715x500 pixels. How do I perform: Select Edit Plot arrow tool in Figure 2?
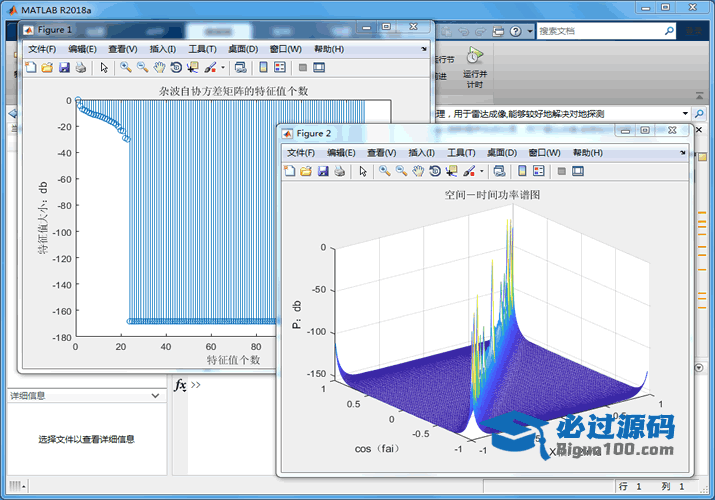point(363,171)
